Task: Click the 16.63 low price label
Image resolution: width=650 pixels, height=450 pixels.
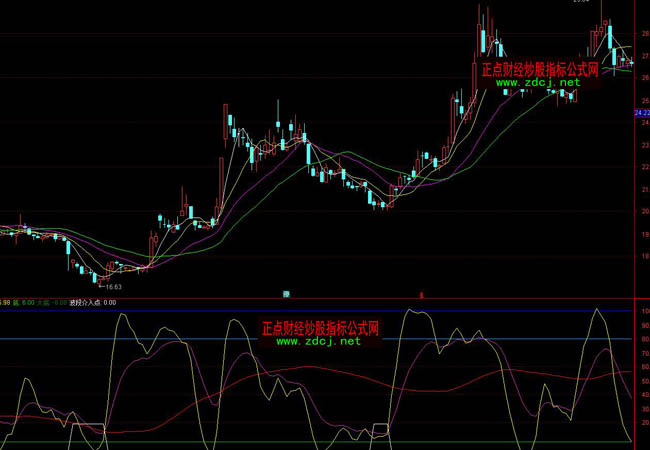Action: click(124, 286)
